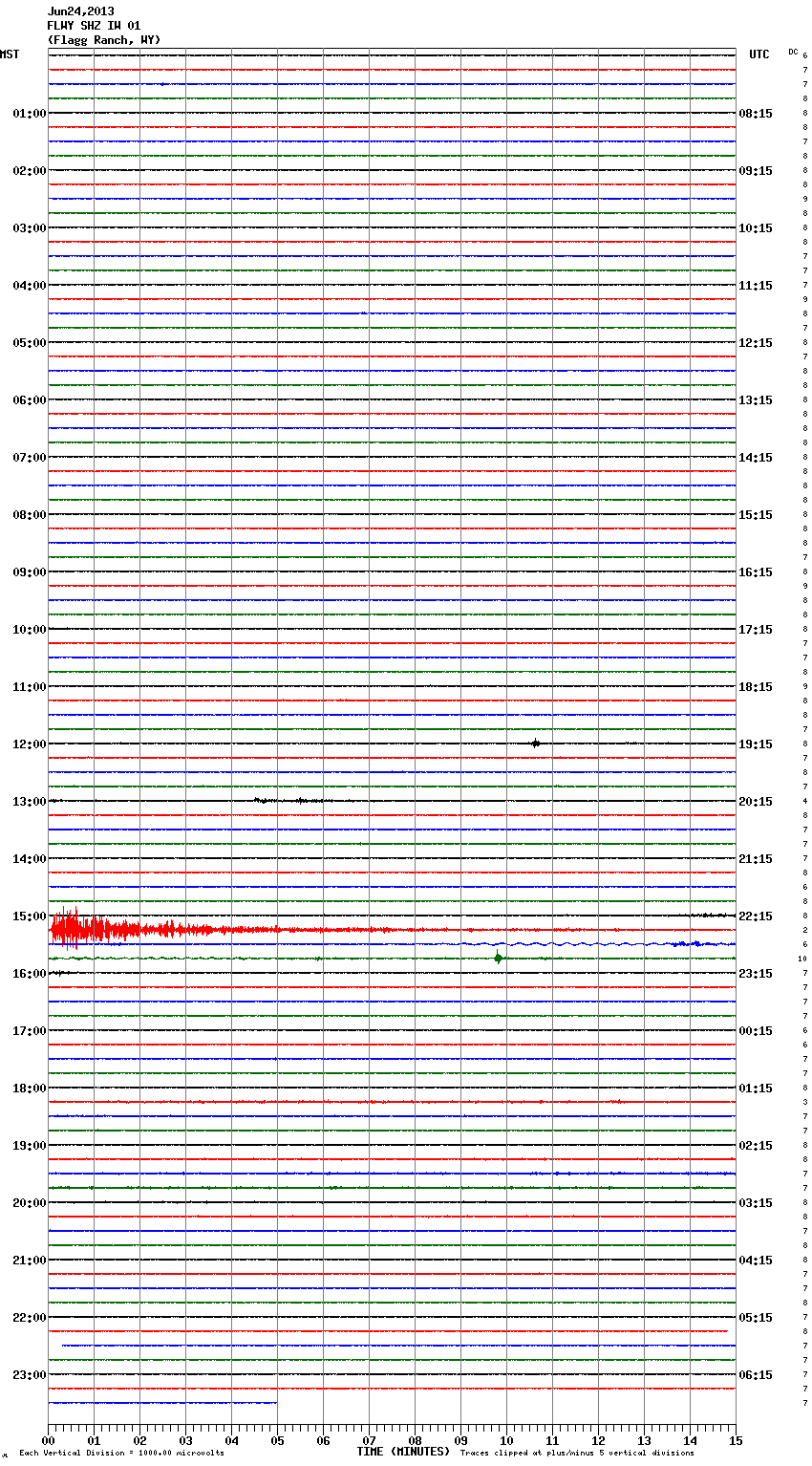
Task: Select the 02:00 MST row label
Action: coord(30,171)
